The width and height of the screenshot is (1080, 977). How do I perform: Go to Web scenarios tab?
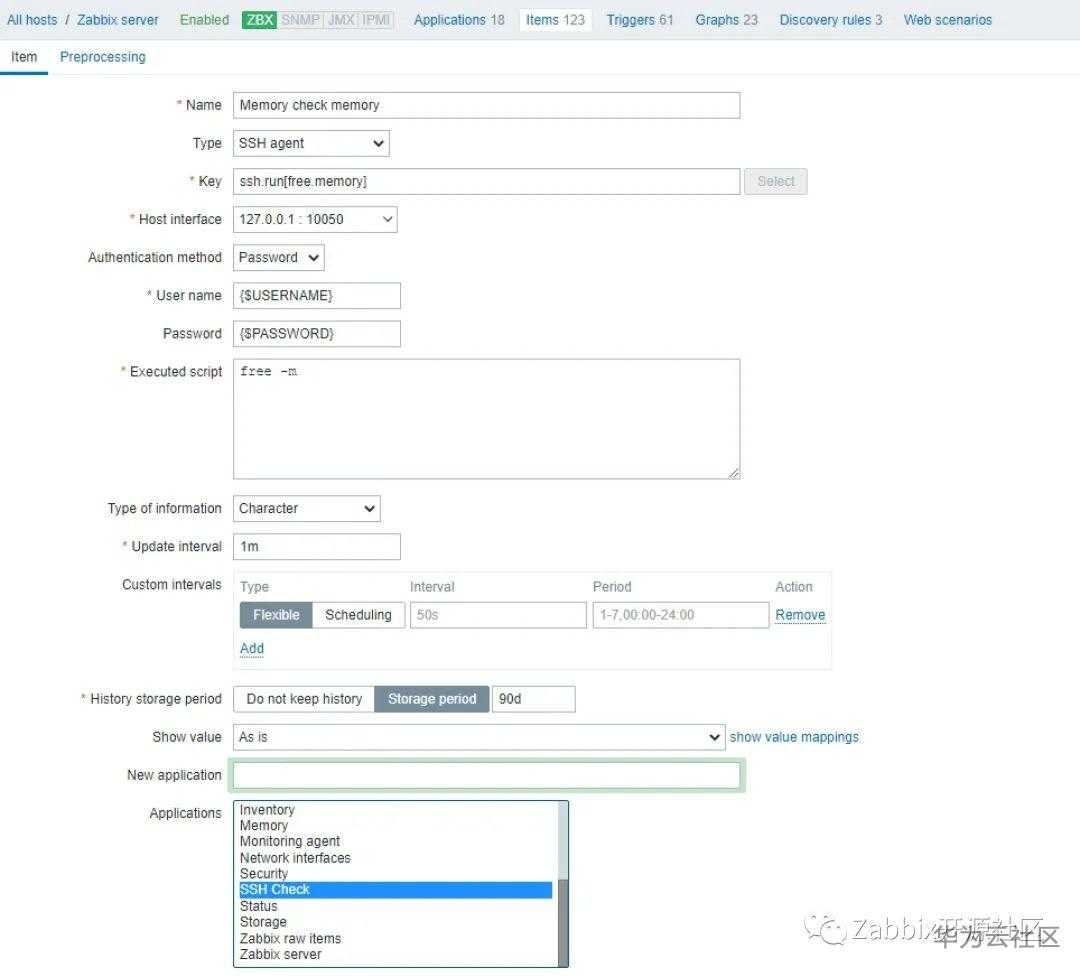tap(948, 20)
